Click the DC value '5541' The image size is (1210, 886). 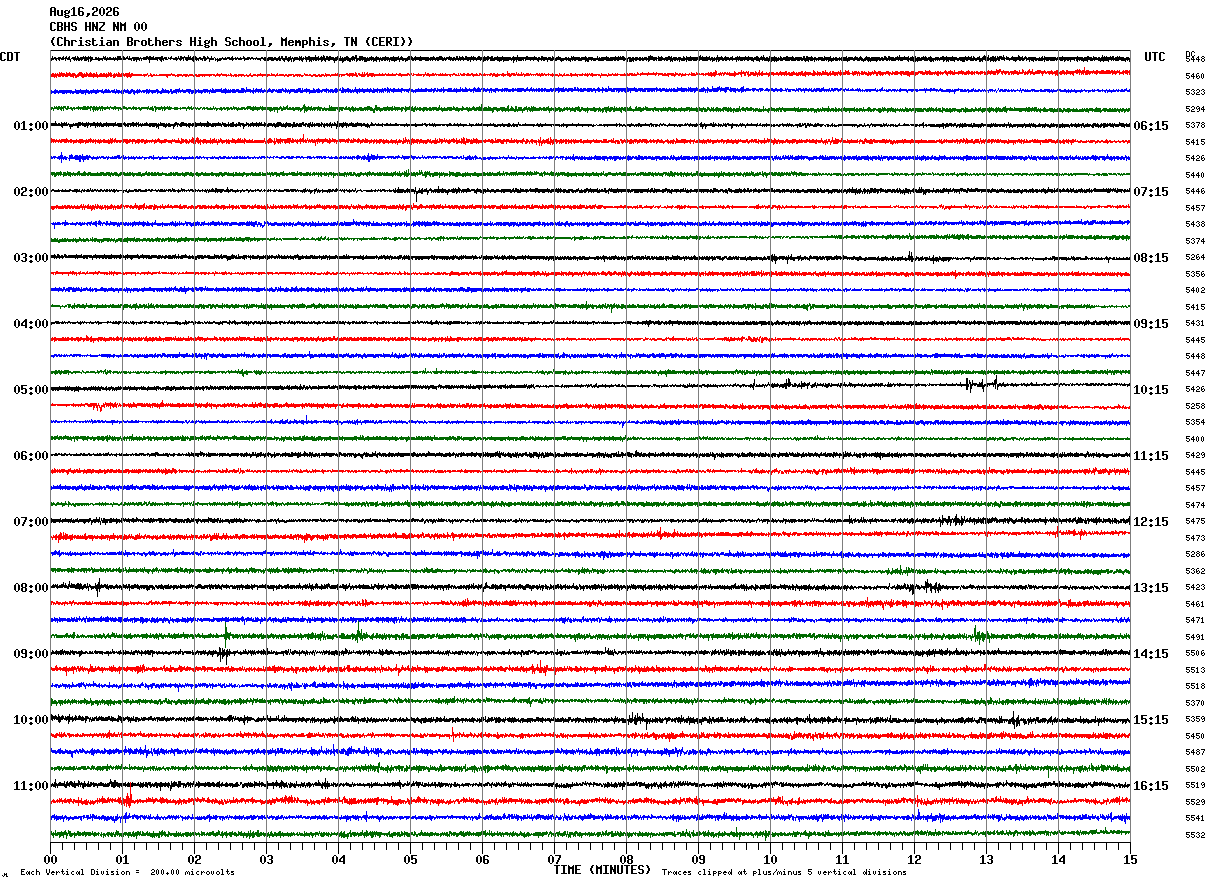[x=1195, y=819]
